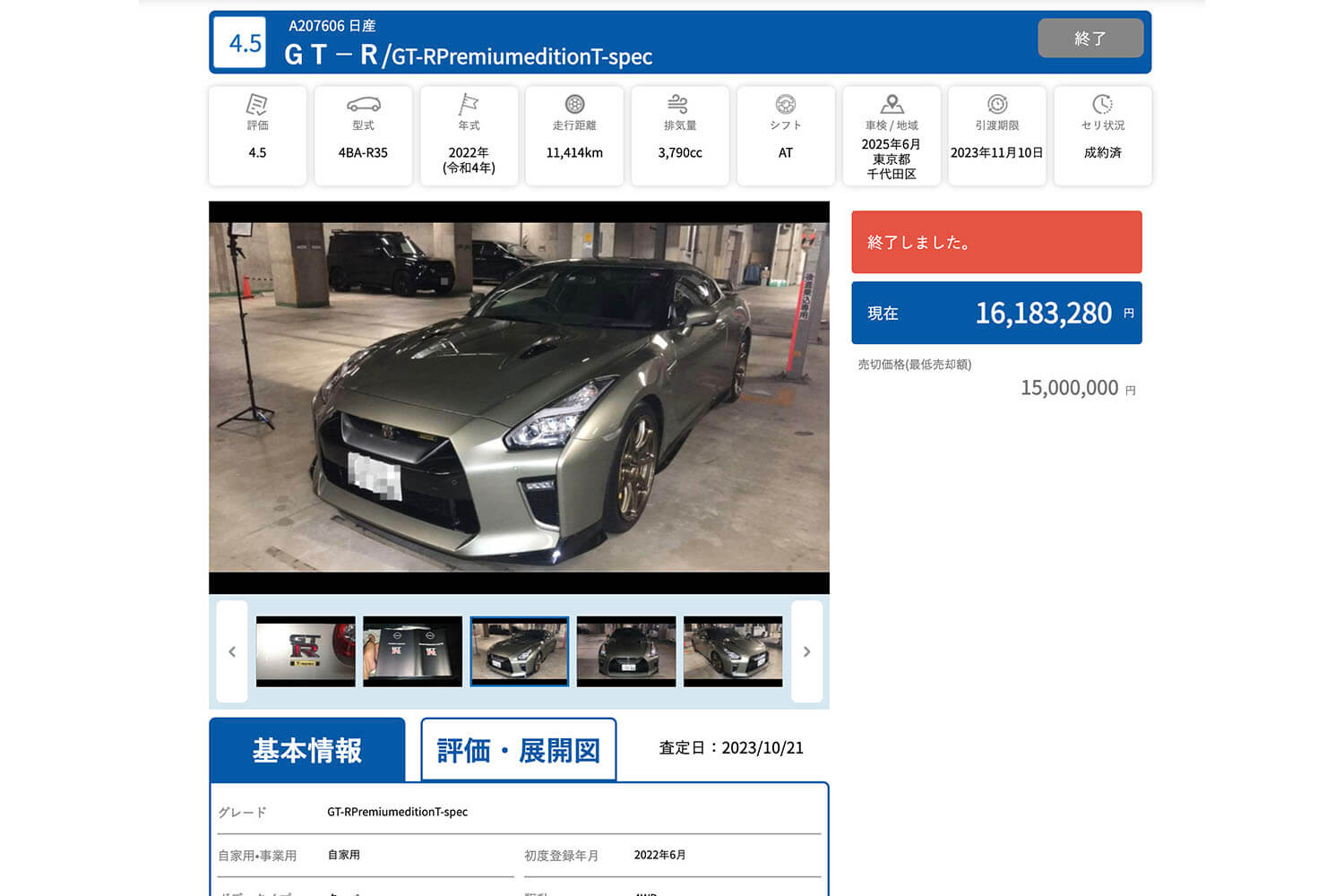Click the main GT-R photo

[519, 397]
